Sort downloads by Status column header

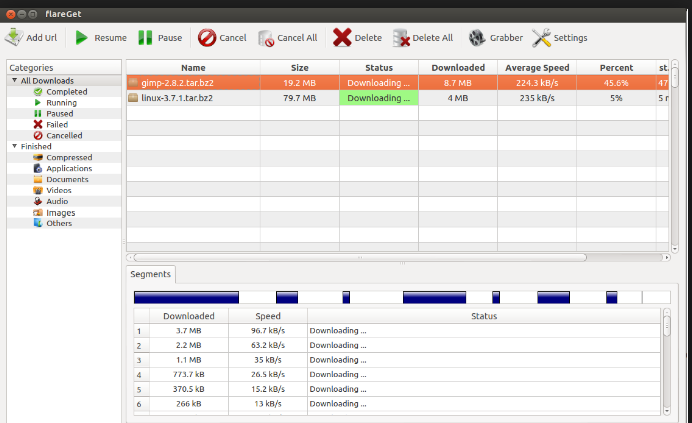[379, 68]
